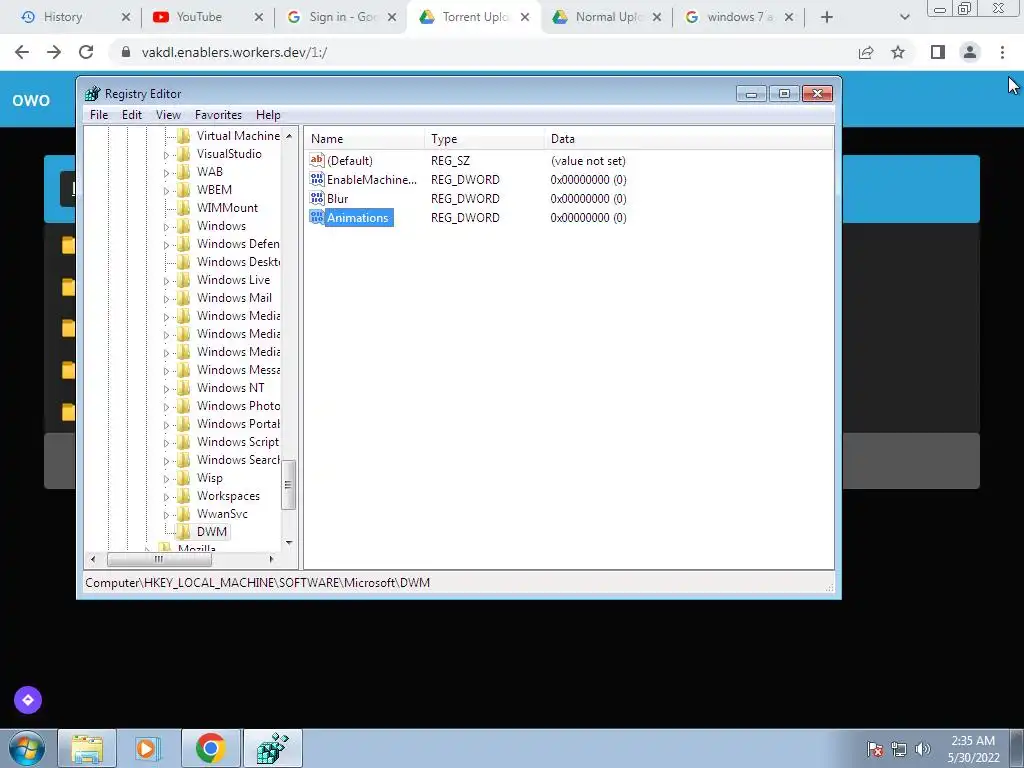The width and height of the screenshot is (1024, 768).
Task: Switch to the History tab
Action: [73, 17]
